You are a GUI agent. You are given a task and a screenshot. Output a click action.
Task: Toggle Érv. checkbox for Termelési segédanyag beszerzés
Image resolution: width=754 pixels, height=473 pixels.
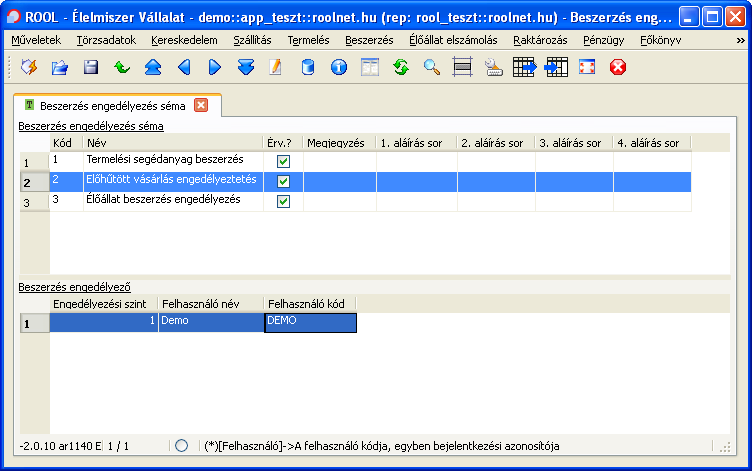(x=284, y=162)
